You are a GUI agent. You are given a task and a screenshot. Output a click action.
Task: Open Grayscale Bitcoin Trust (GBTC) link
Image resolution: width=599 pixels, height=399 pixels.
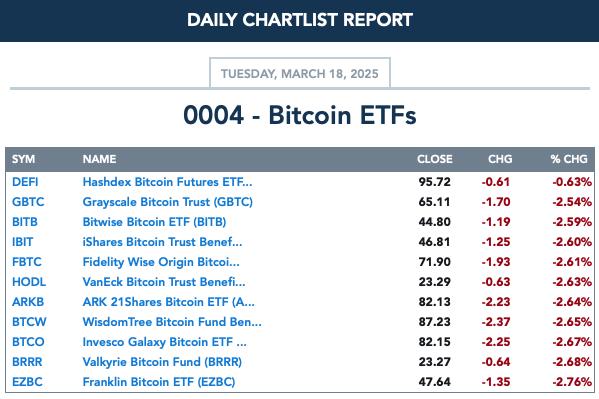[168, 202]
